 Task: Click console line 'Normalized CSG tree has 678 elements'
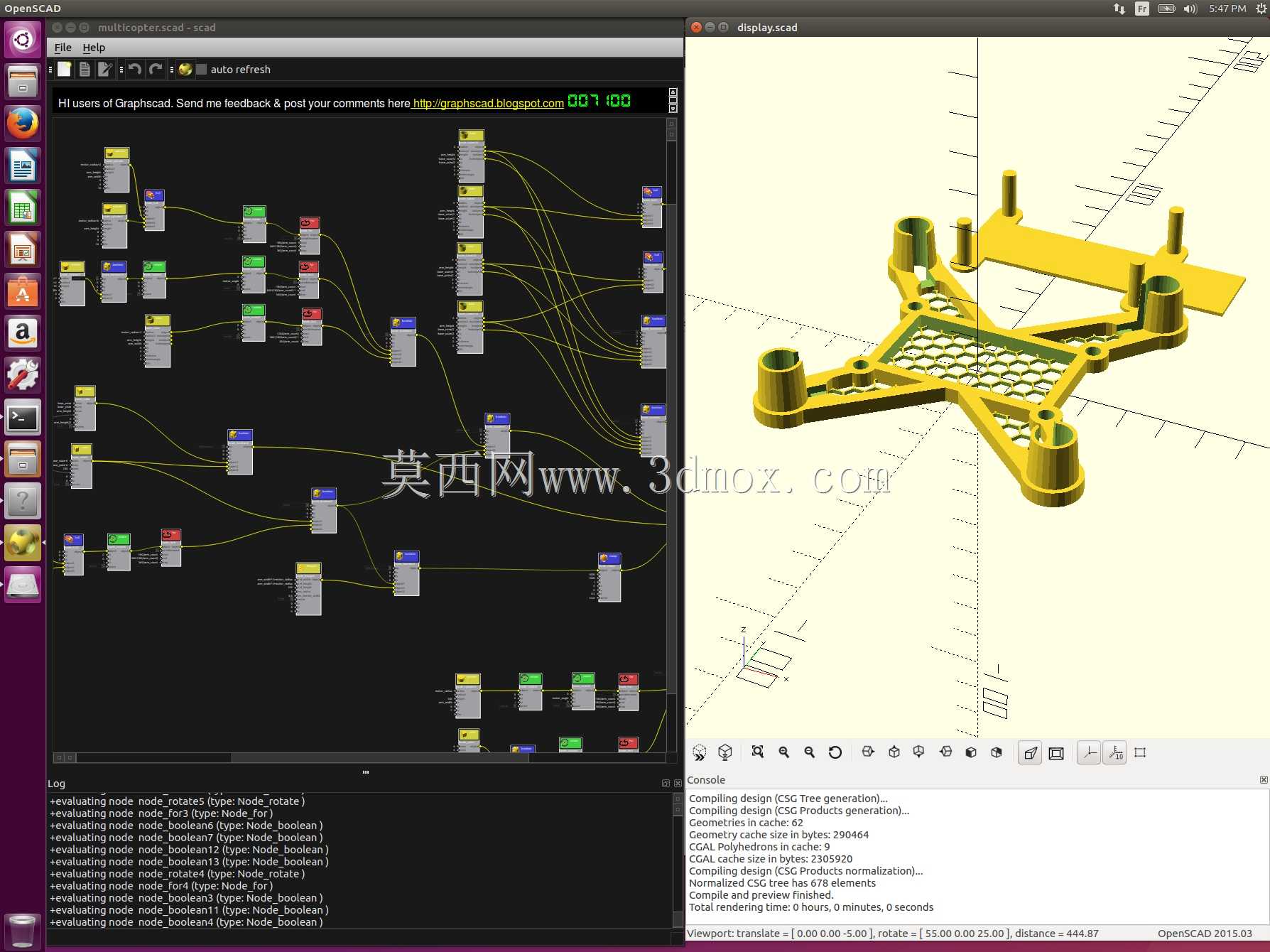tap(782, 883)
